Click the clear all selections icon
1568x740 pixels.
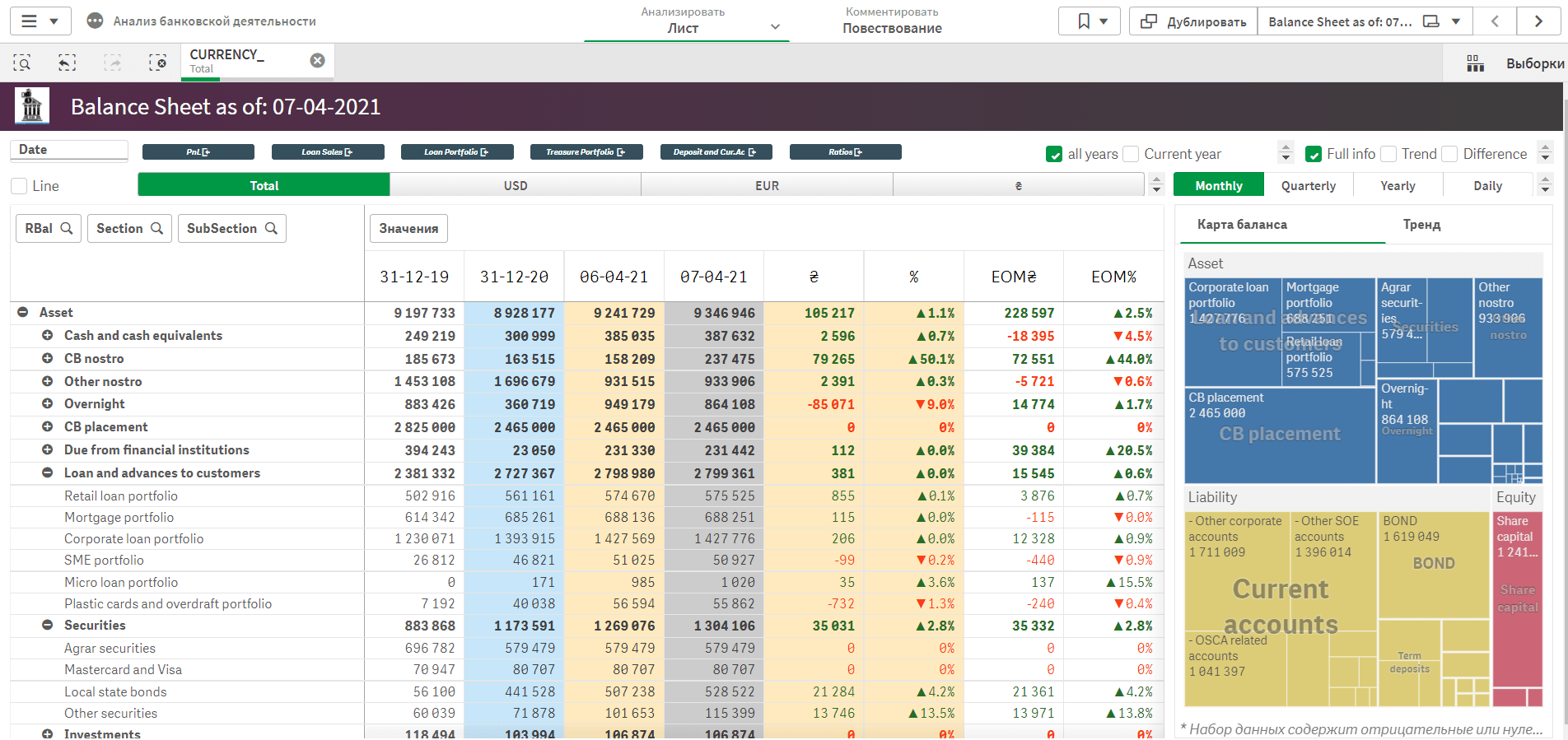pos(157,63)
